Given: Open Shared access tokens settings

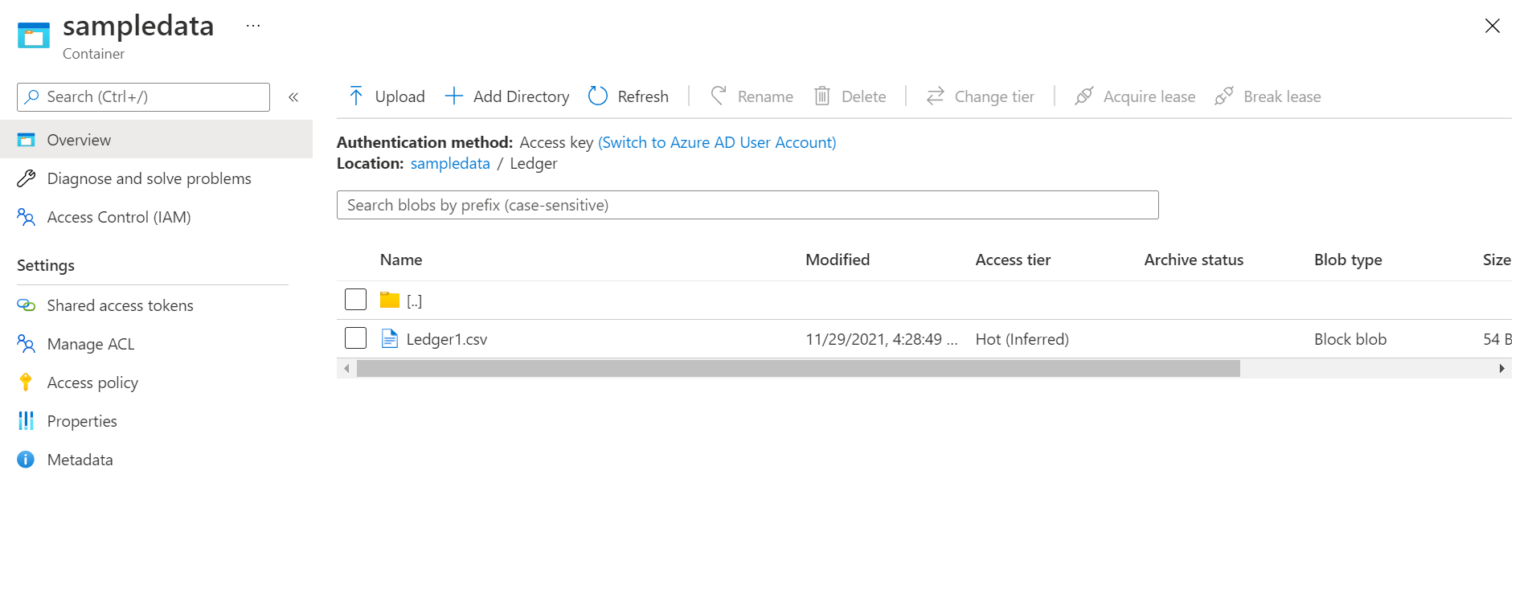Looking at the screenshot, I should click(x=120, y=305).
